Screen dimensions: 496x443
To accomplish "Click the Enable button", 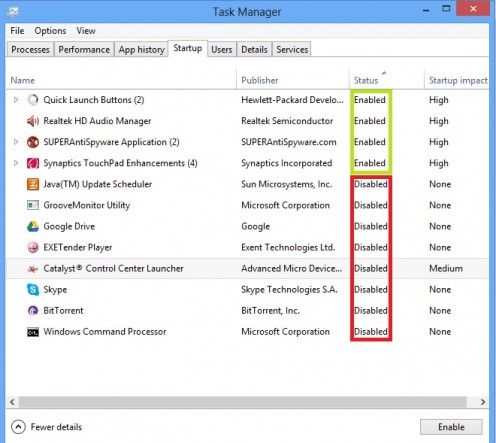I will (x=451, y=427).
